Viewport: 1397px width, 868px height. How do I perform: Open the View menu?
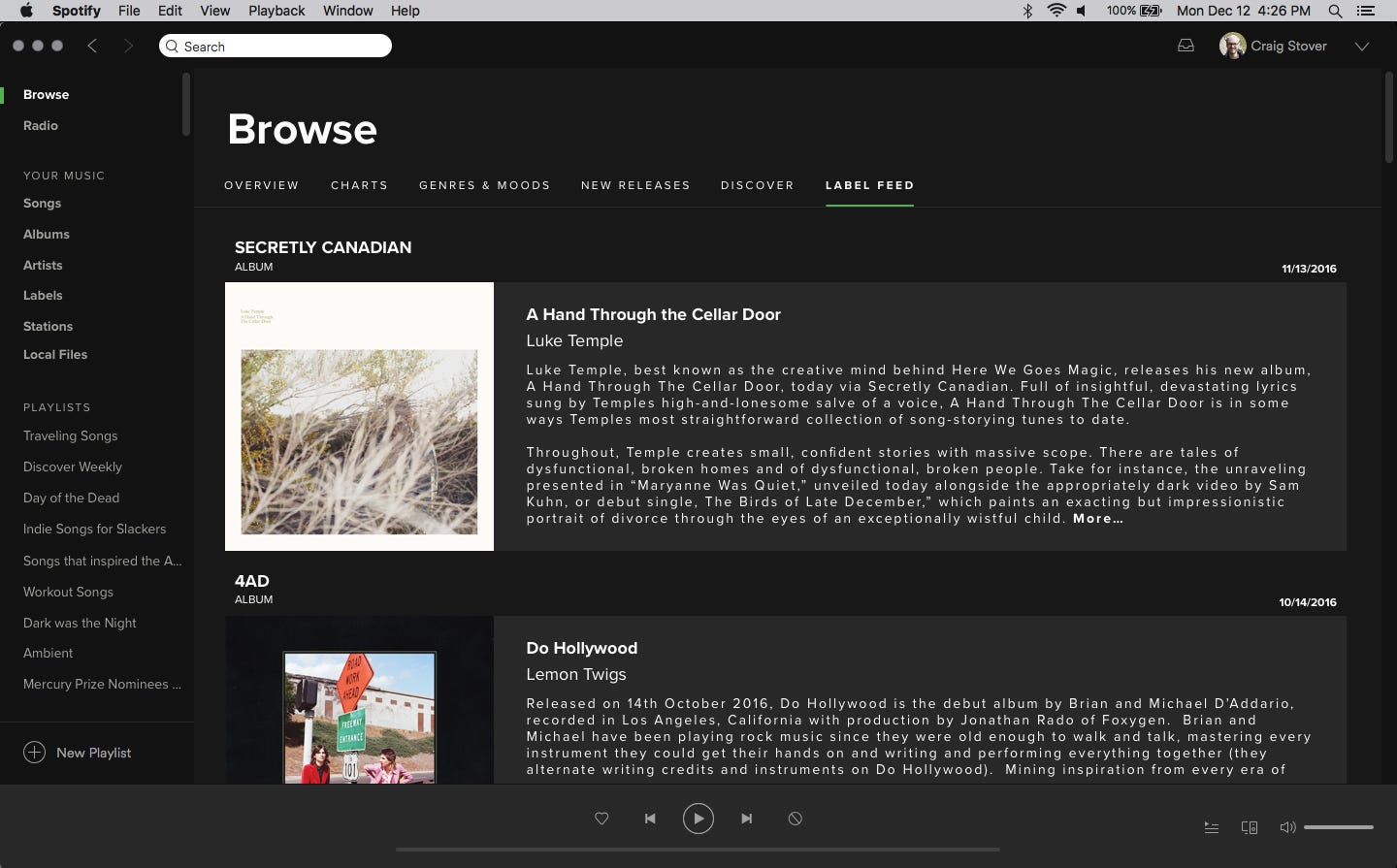[x=214, y=11]
